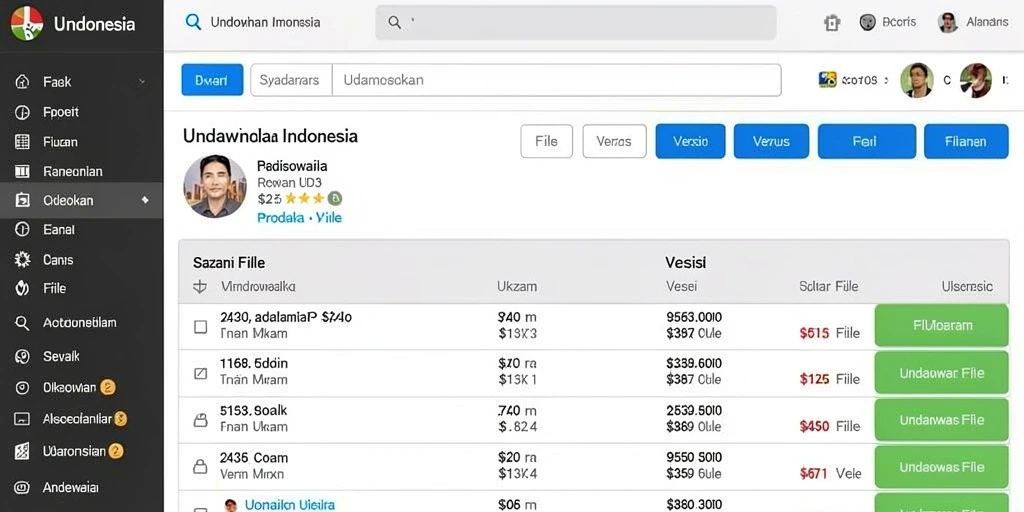Click the Uaaronsian notification badge

click(x=116, y=451)
